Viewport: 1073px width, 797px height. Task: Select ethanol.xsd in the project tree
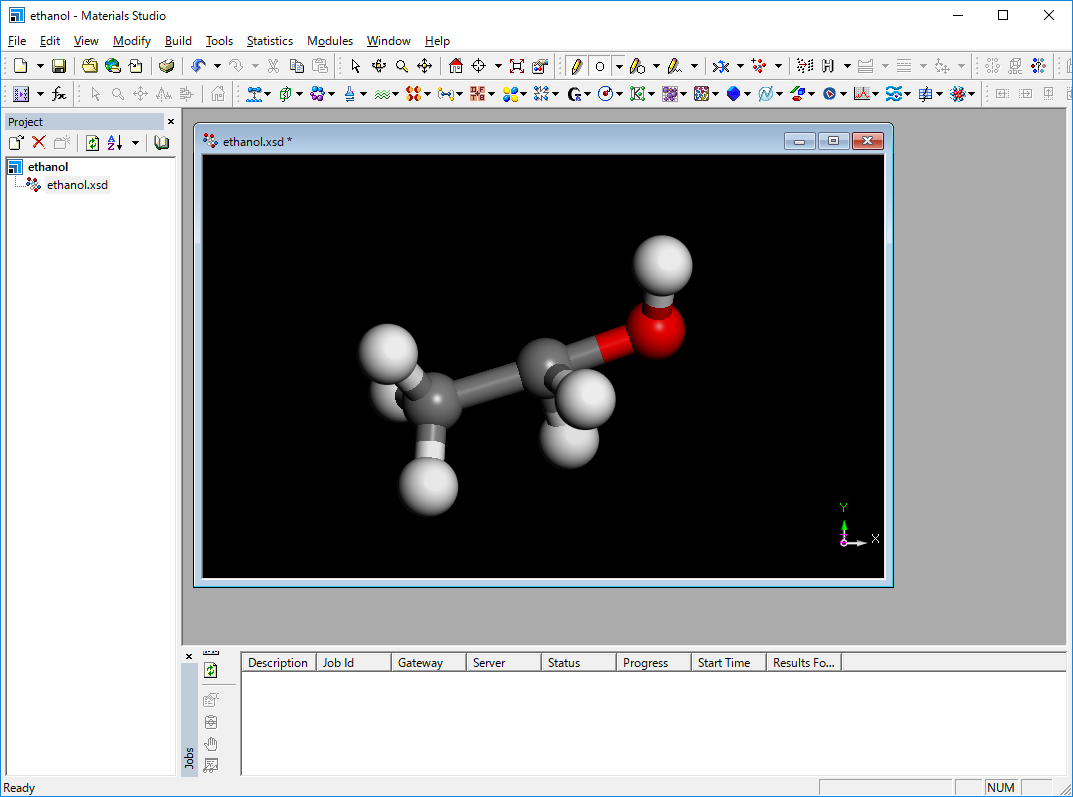pyautogui.click(x=77, y=185)
